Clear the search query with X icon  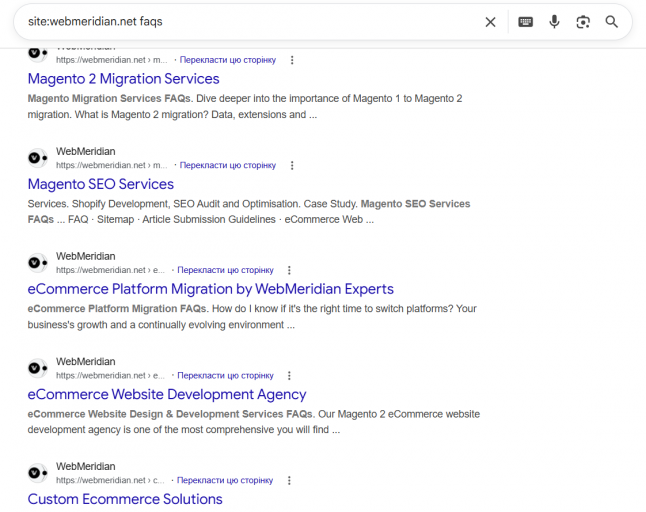tap(490, 22)
